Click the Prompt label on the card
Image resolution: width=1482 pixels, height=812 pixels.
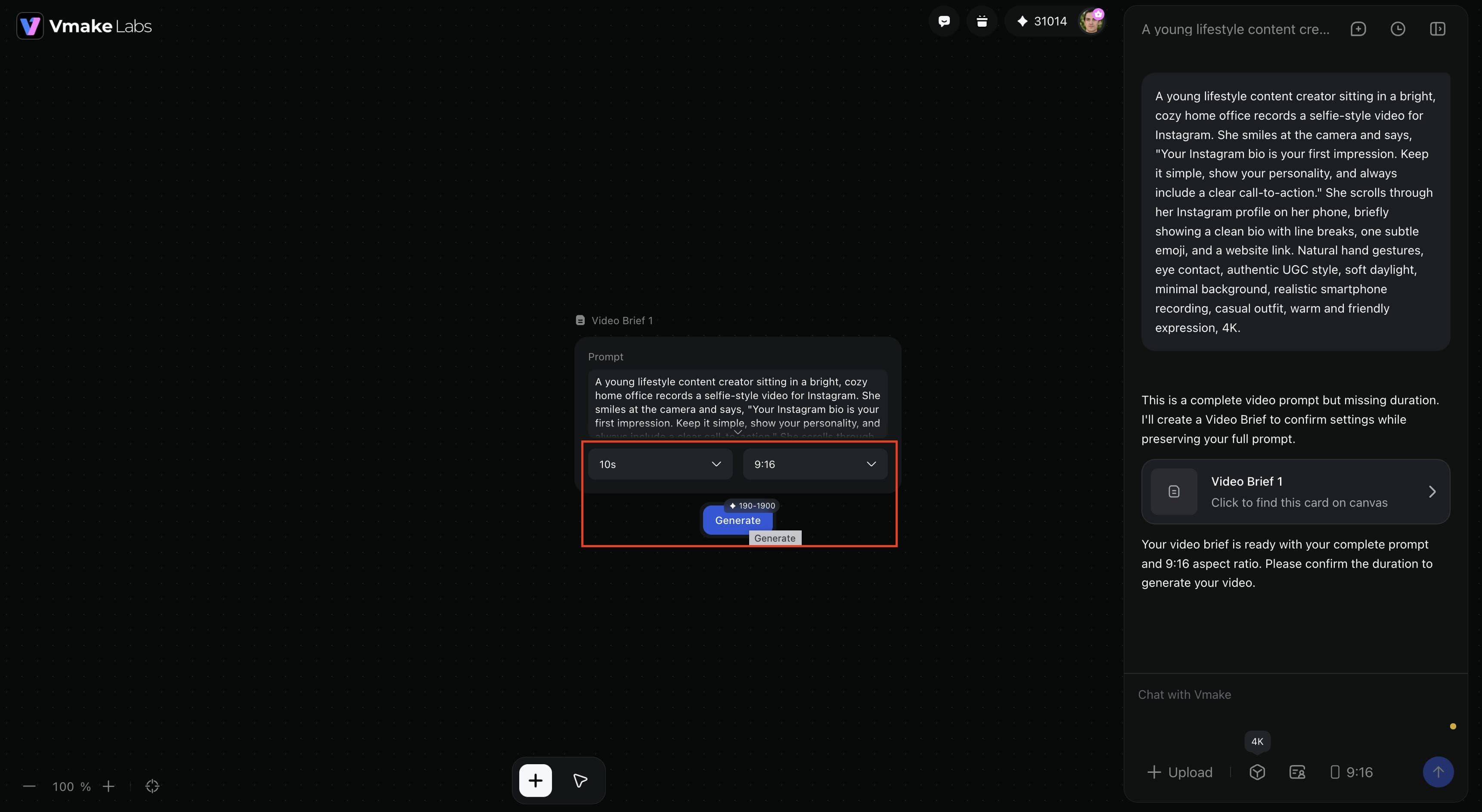605,357
